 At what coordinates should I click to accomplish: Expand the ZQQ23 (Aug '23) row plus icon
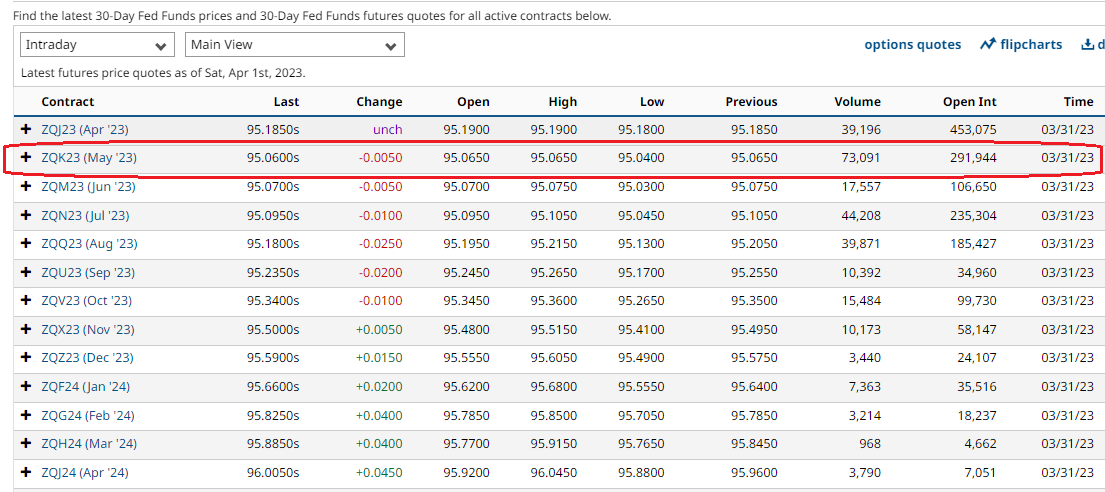coord(27,244)
